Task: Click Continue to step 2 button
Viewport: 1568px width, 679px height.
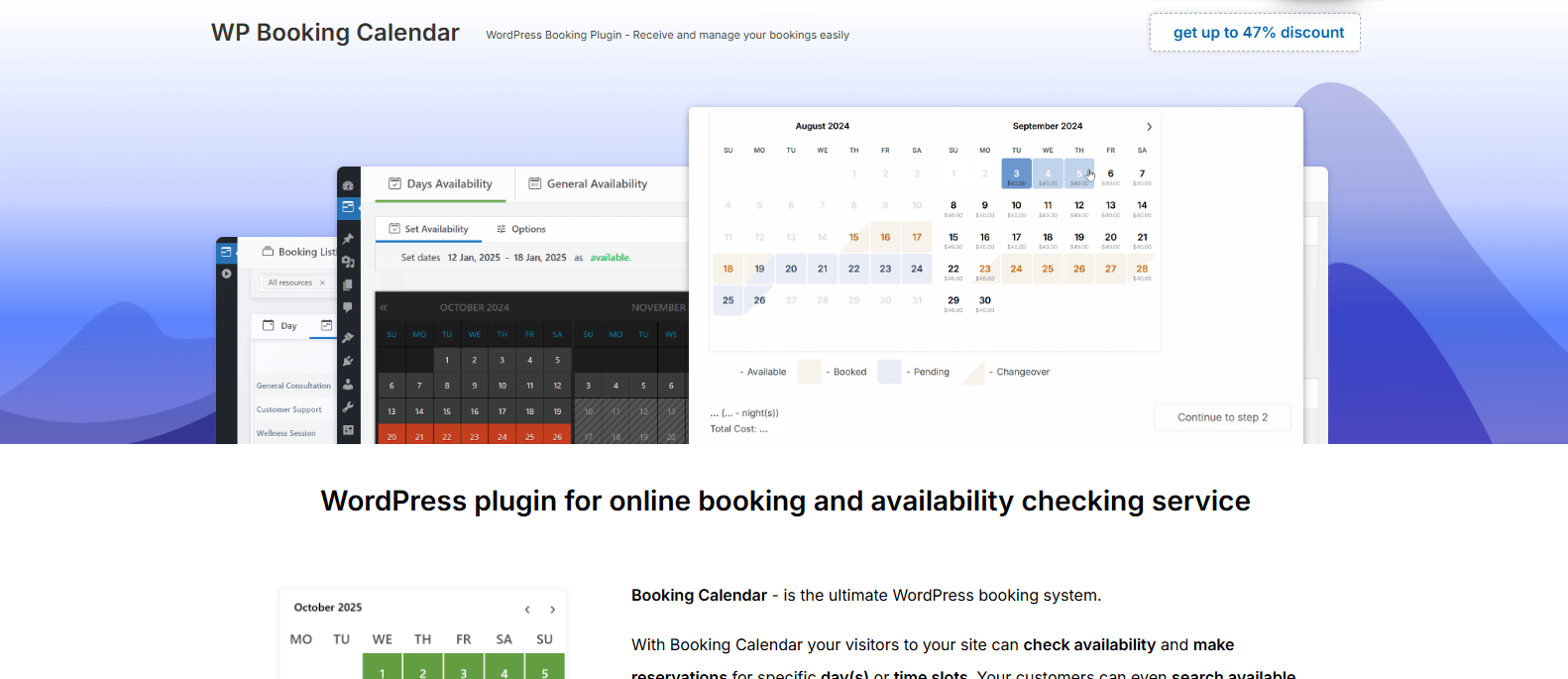Action: (1223, 417)
